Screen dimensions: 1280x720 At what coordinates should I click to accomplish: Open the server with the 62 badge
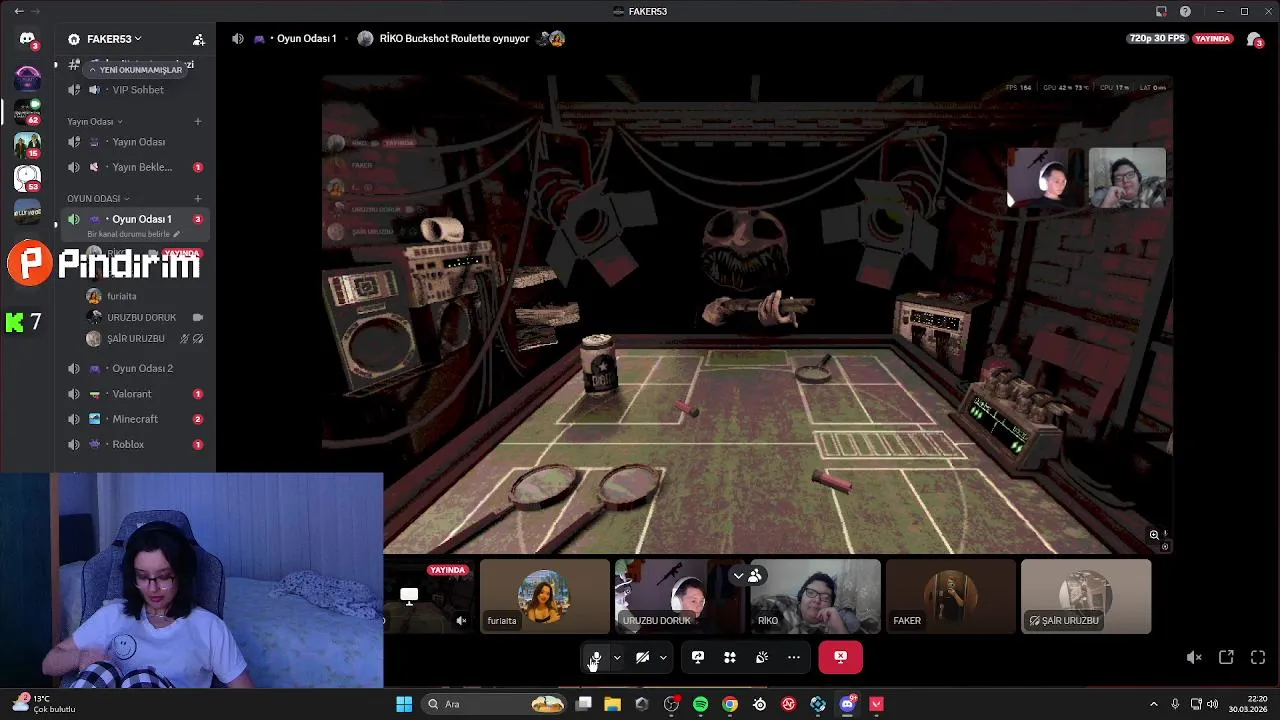27,110
